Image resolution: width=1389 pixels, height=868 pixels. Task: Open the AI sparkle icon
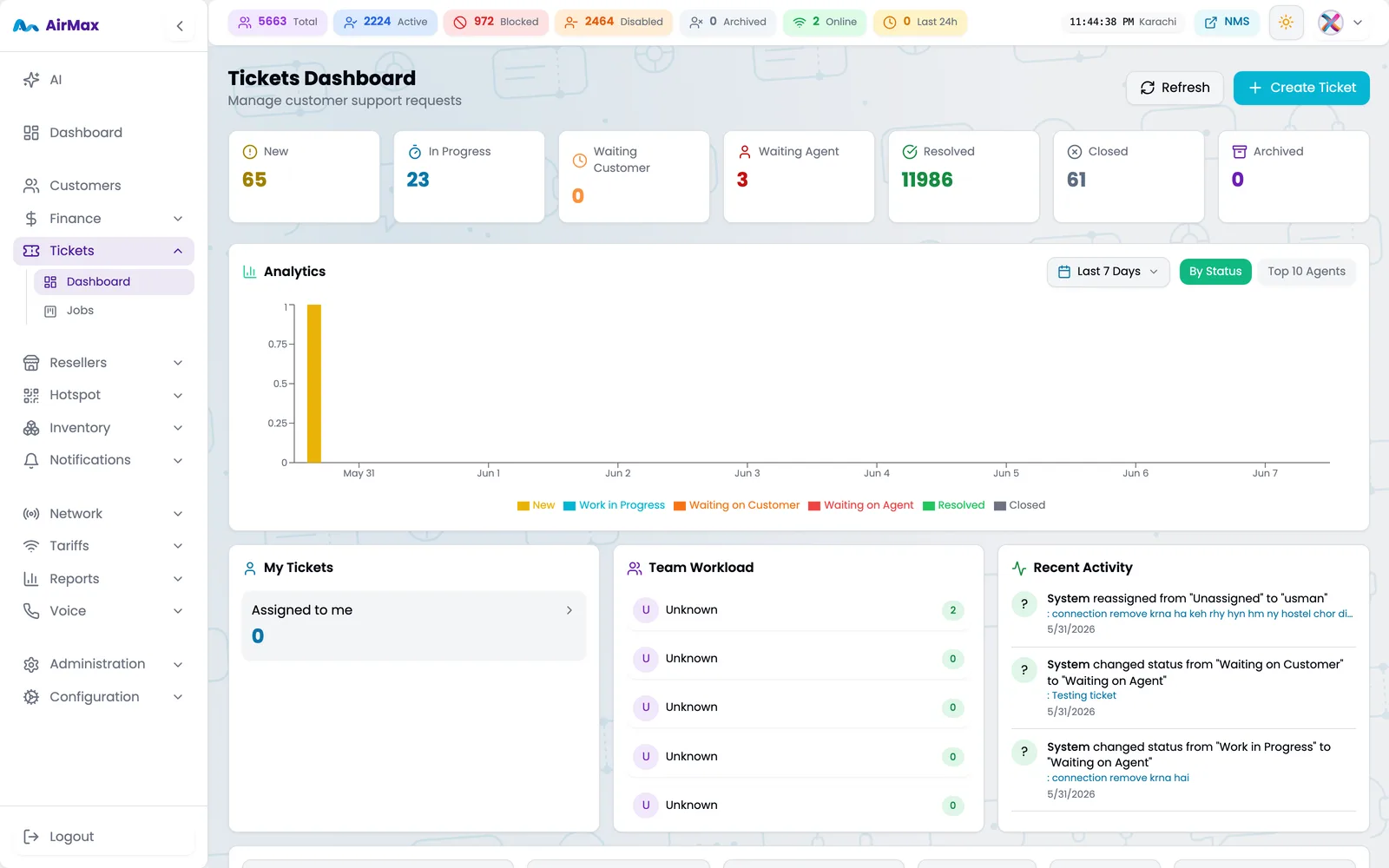[31, 80]
